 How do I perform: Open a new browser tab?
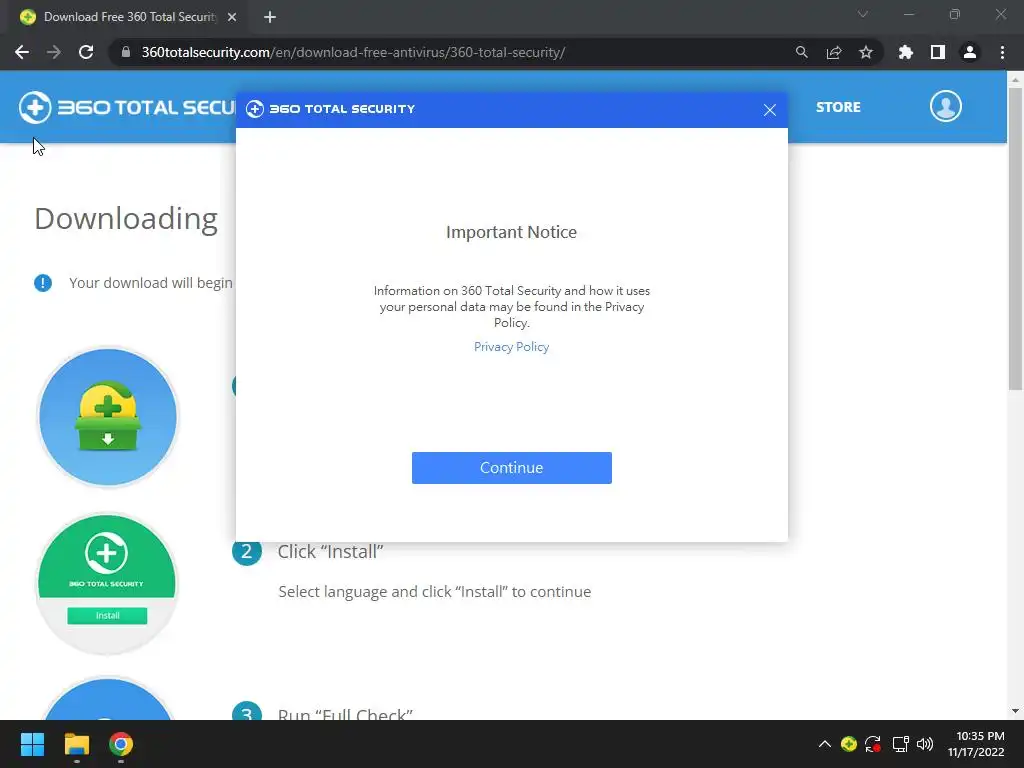pos(270,17)
